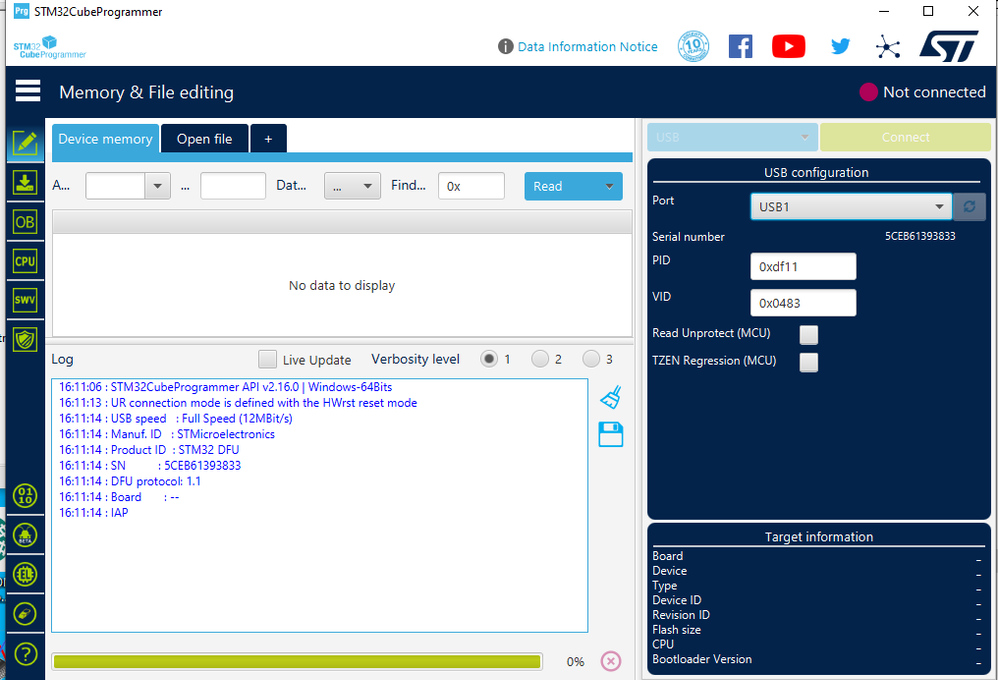Open ST YouTube channel icon
This screenshot has width=998, height=680.
click(x=789, y=46)
